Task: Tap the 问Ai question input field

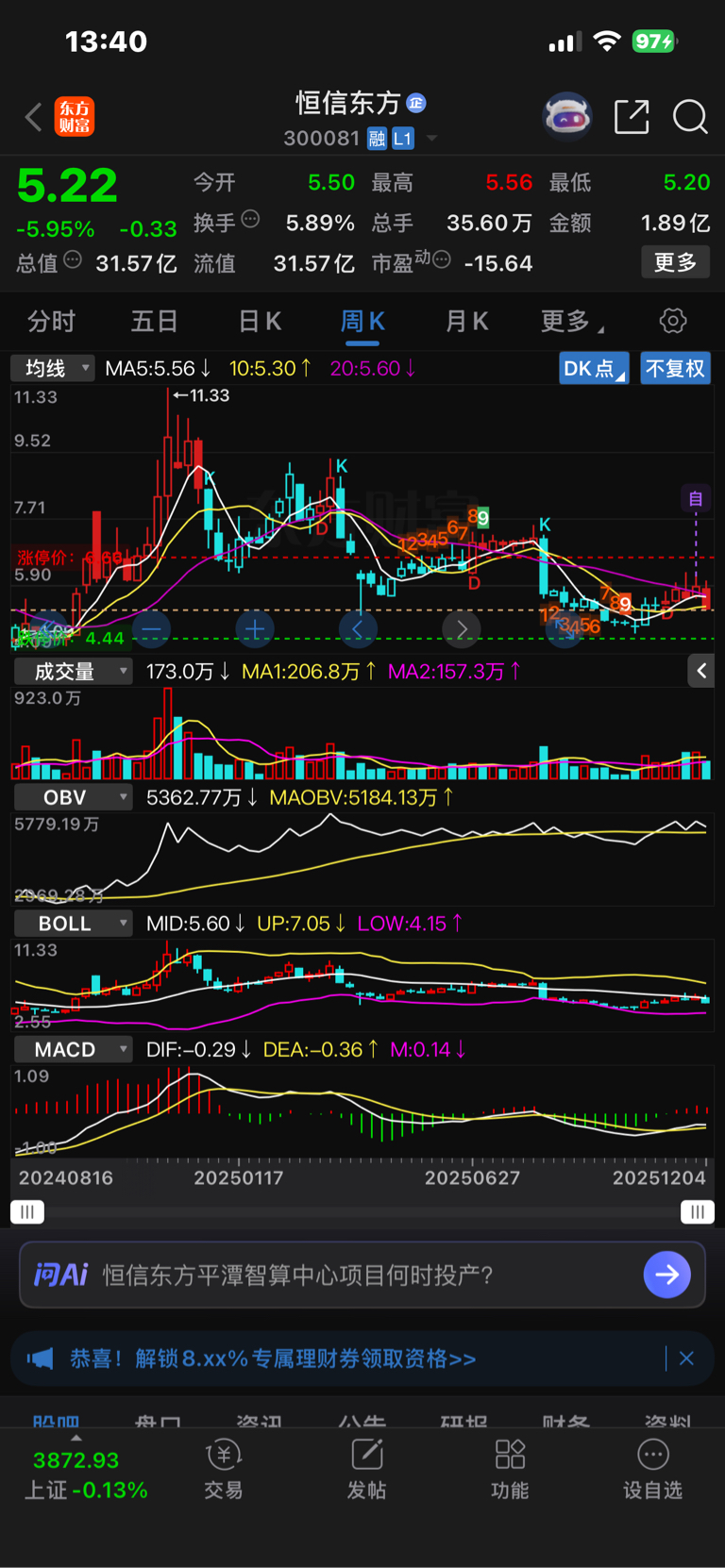Action: [x=362, y=1275]
